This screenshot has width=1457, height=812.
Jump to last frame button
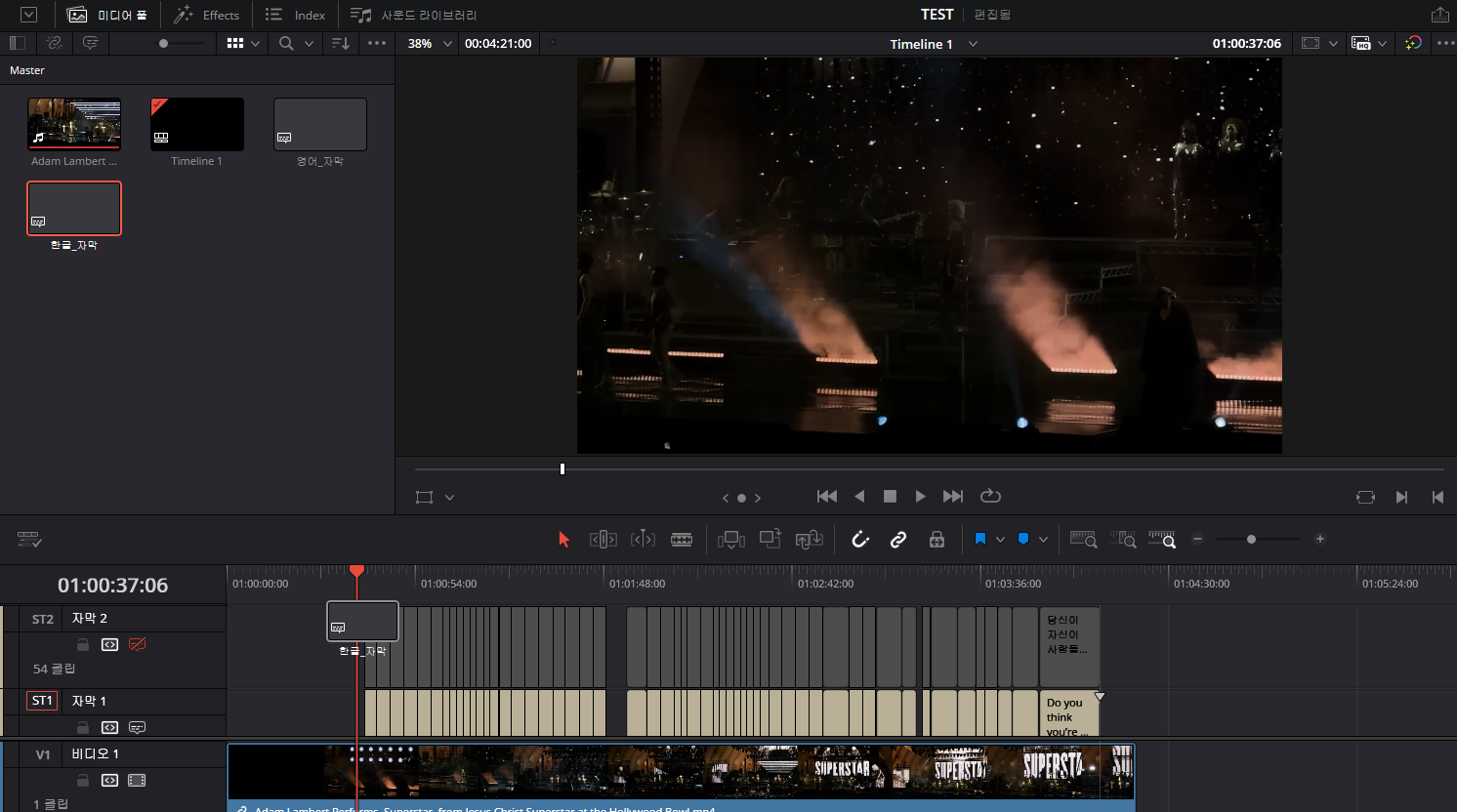[953, 496]
